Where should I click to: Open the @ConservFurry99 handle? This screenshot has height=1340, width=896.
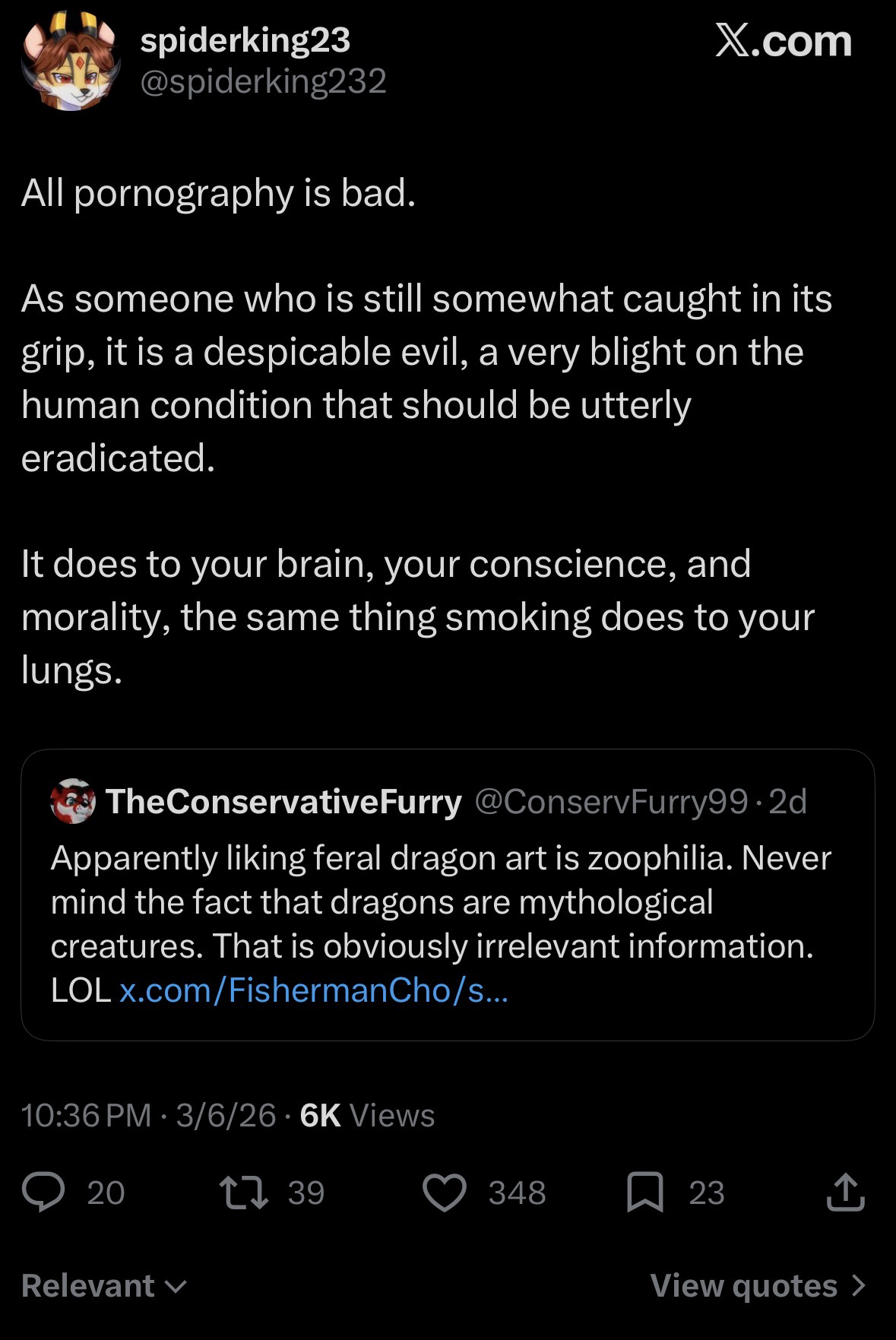[x=612, y=801]
